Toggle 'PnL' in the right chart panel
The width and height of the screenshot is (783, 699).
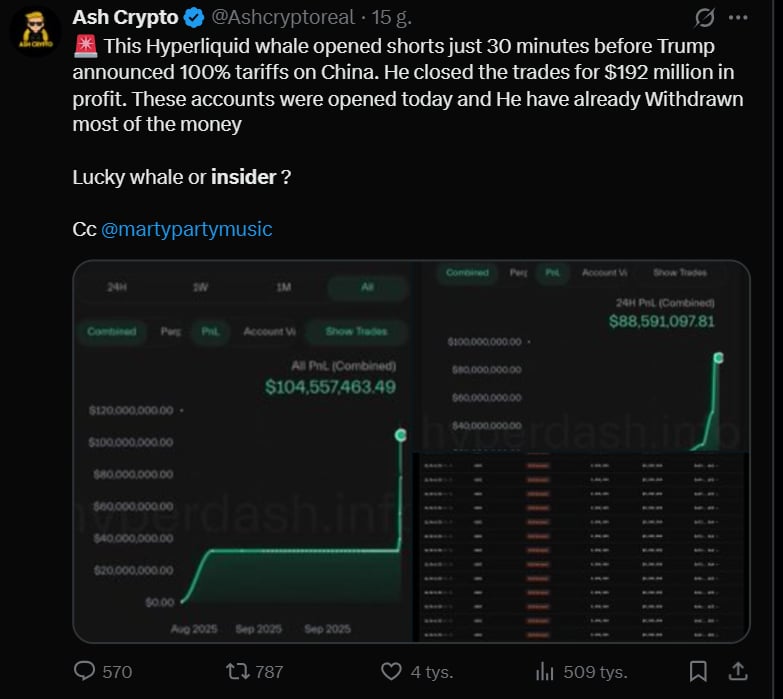(552, 273)
